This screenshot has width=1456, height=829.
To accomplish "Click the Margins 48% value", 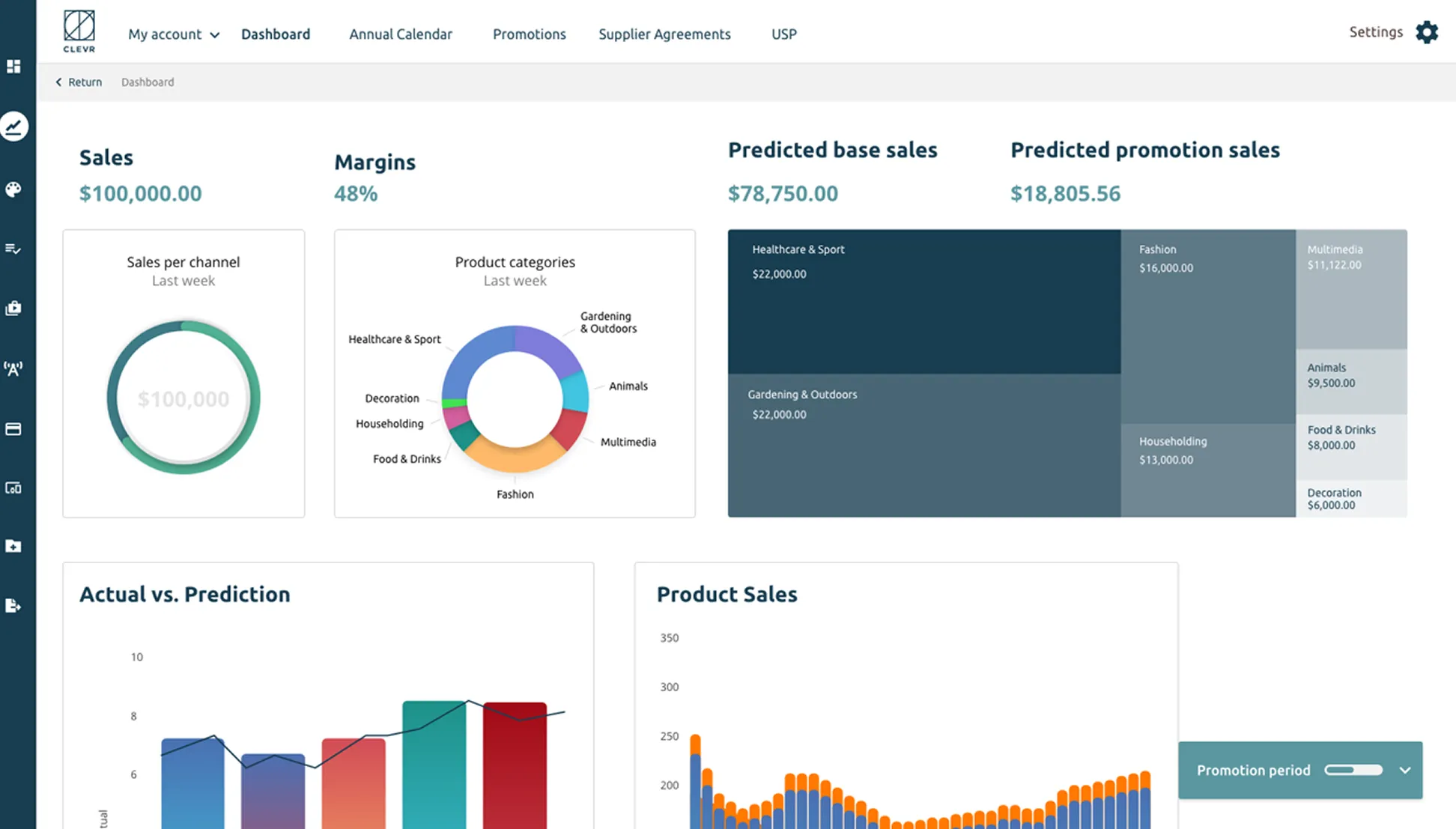I will (356, 194).
